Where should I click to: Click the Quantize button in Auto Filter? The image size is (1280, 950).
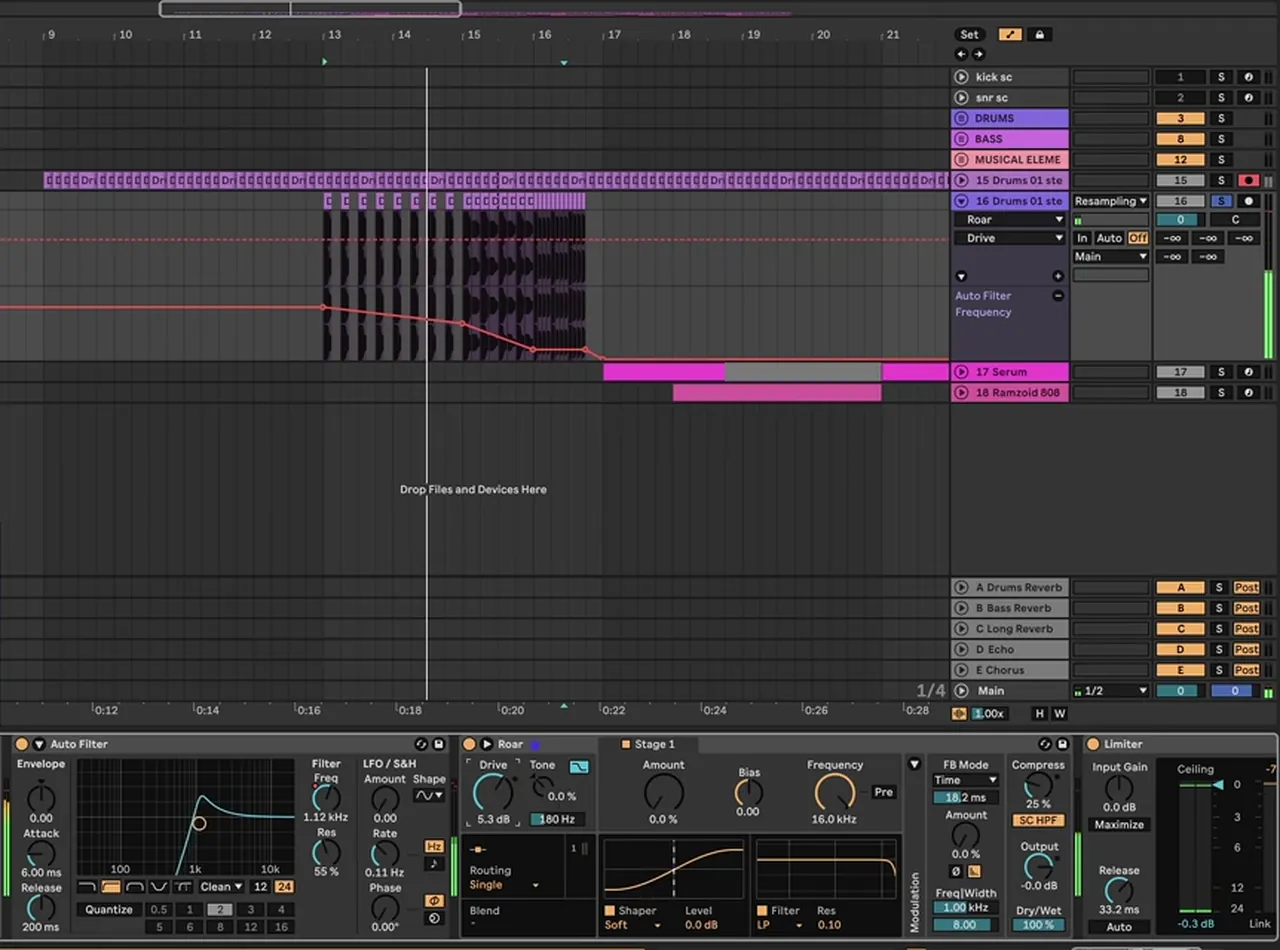point(109,909)
